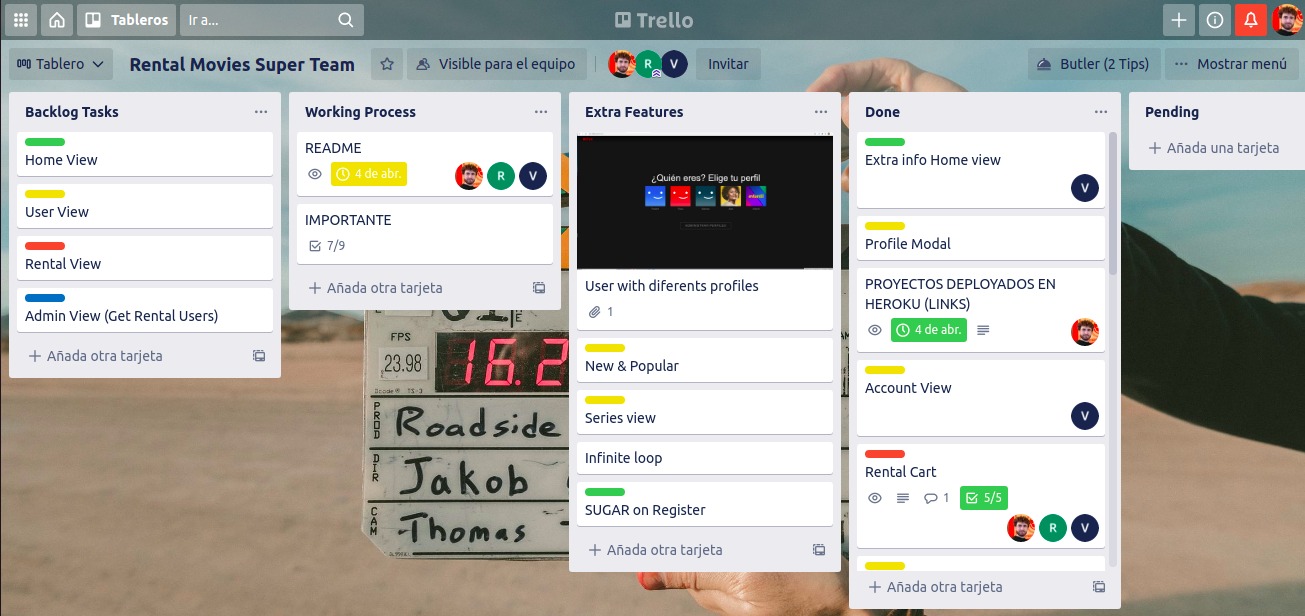Open the Account View card

point(981,398)
